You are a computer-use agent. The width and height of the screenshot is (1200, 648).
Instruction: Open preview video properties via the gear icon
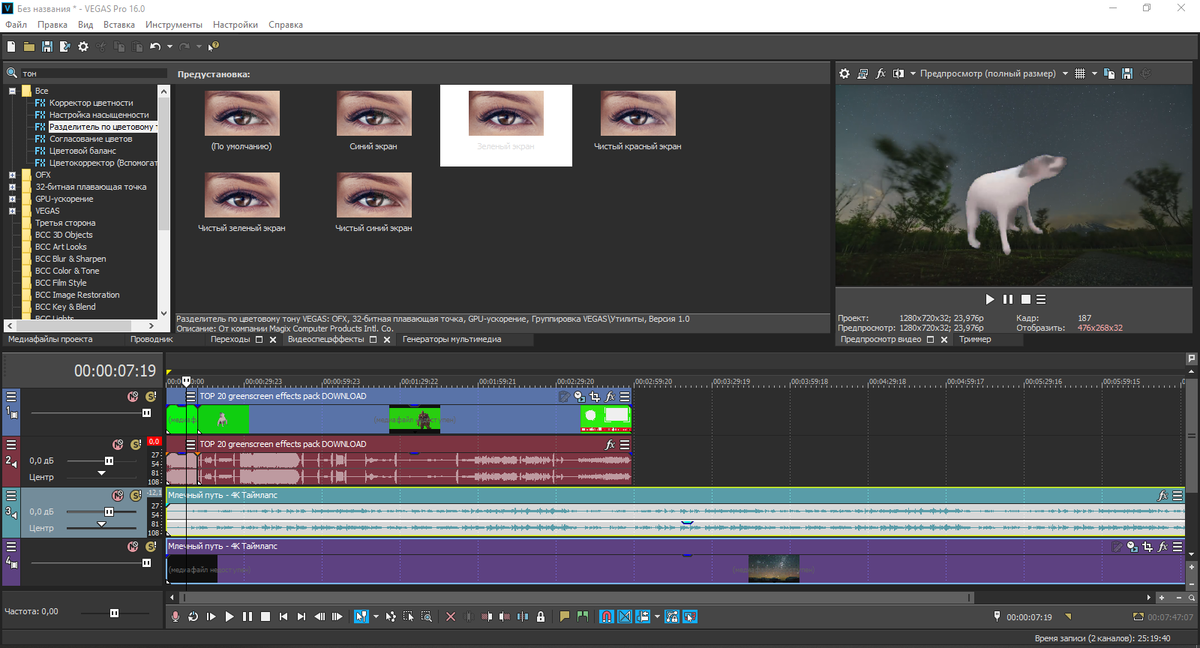click(844, 74)
